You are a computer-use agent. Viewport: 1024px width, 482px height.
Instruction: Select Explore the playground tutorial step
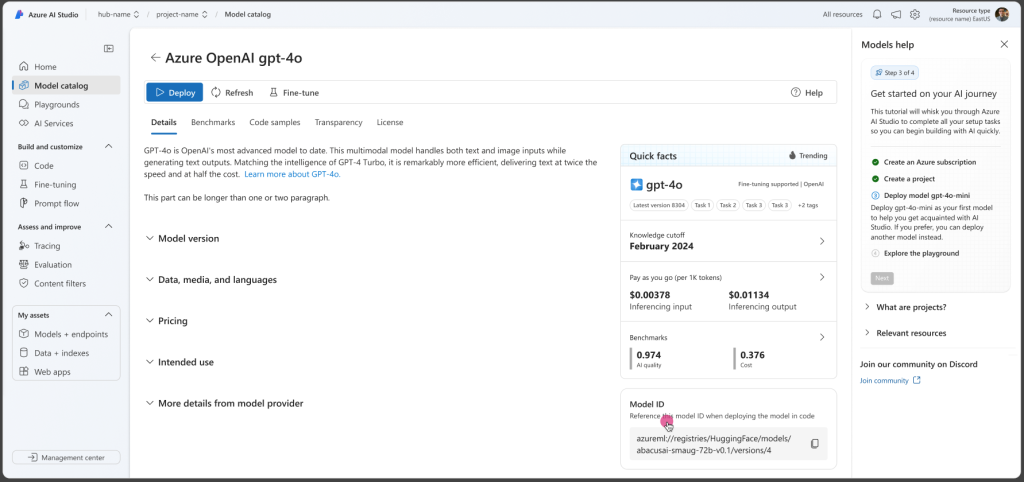click(914, 253)
